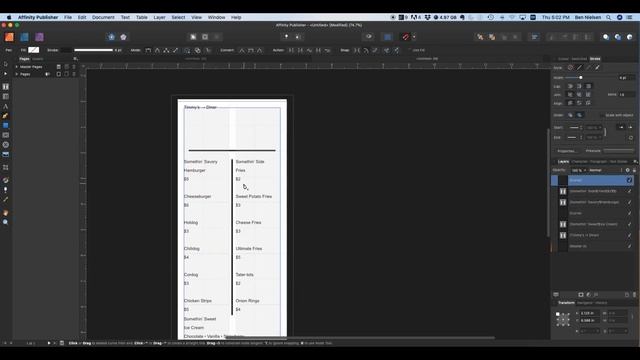Image resolution: width=640 pixels, height=360 pixels.
Task: Hide the Timmy's Diner text layer
Action: 629,235
